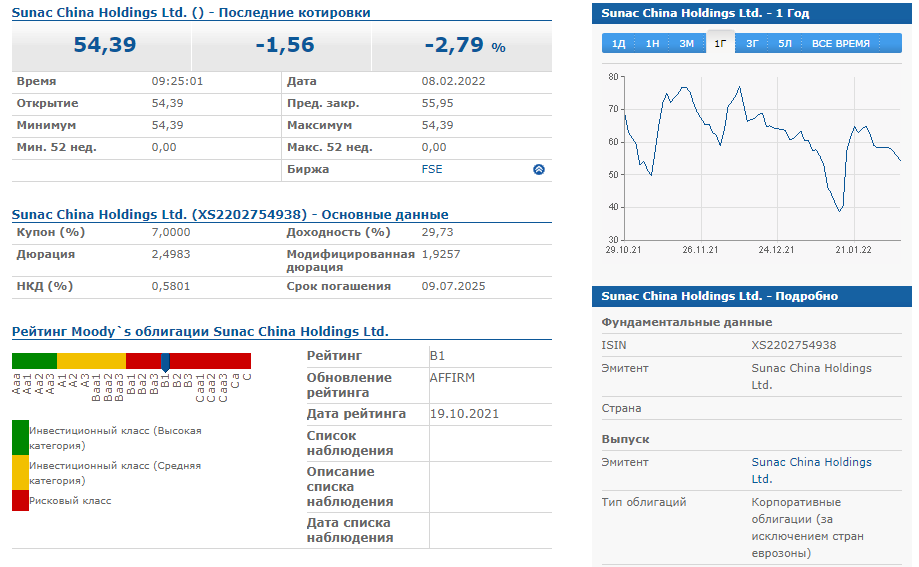The width and height of the screenshot is (919, 567).
Task: Click the Список наблюдения row label
Action: [349, 443]
